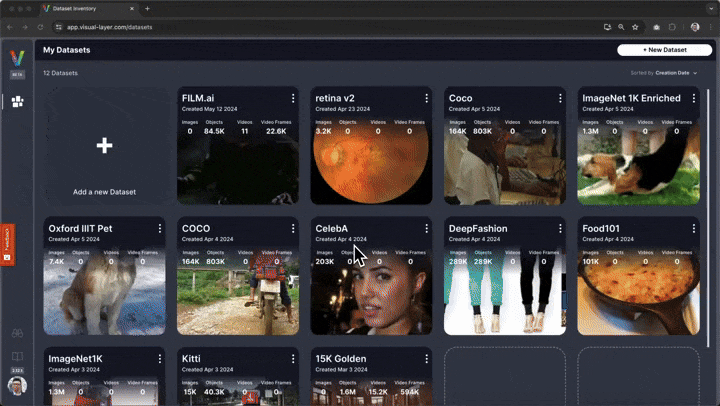
Task: Click the COCO dataset title
Action: [x=196, y=228]
